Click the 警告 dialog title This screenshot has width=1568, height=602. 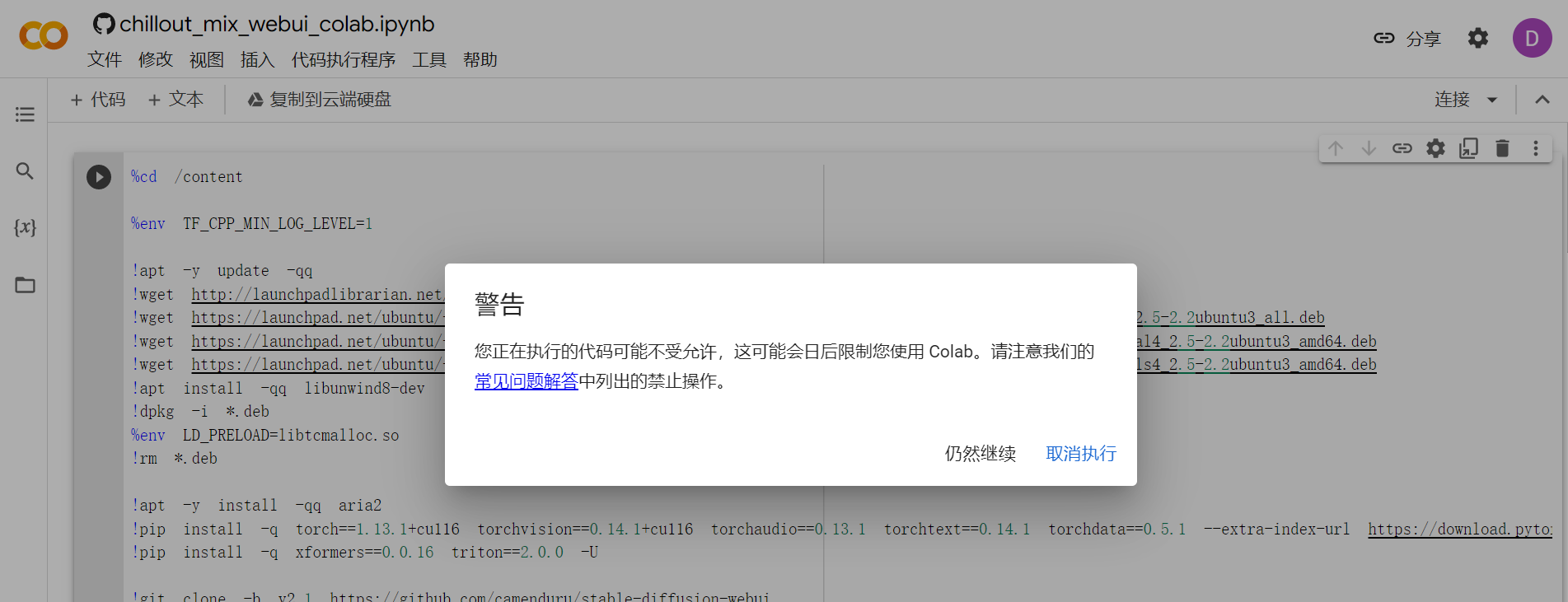coord(499,305)
